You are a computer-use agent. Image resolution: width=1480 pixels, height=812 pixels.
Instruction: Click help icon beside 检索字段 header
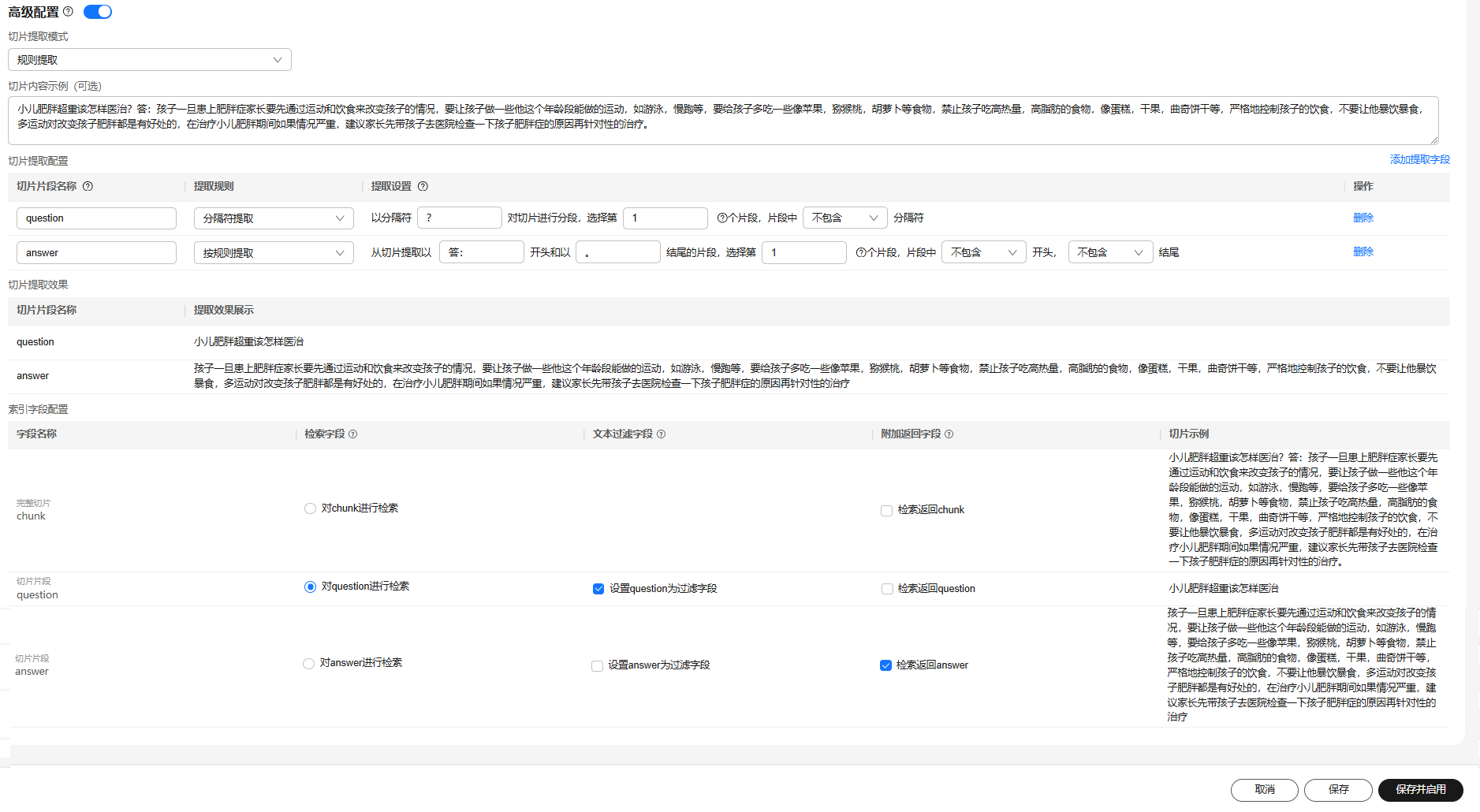pos(352,434)
